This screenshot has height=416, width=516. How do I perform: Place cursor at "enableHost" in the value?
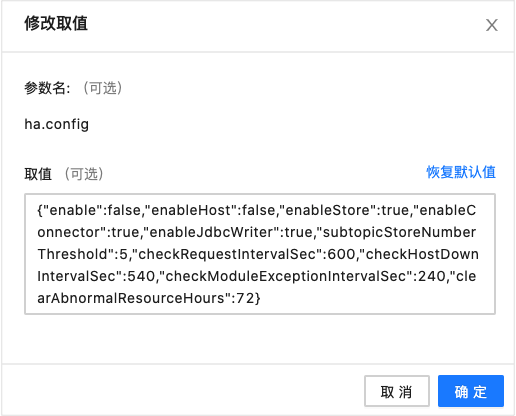(191, 210)
